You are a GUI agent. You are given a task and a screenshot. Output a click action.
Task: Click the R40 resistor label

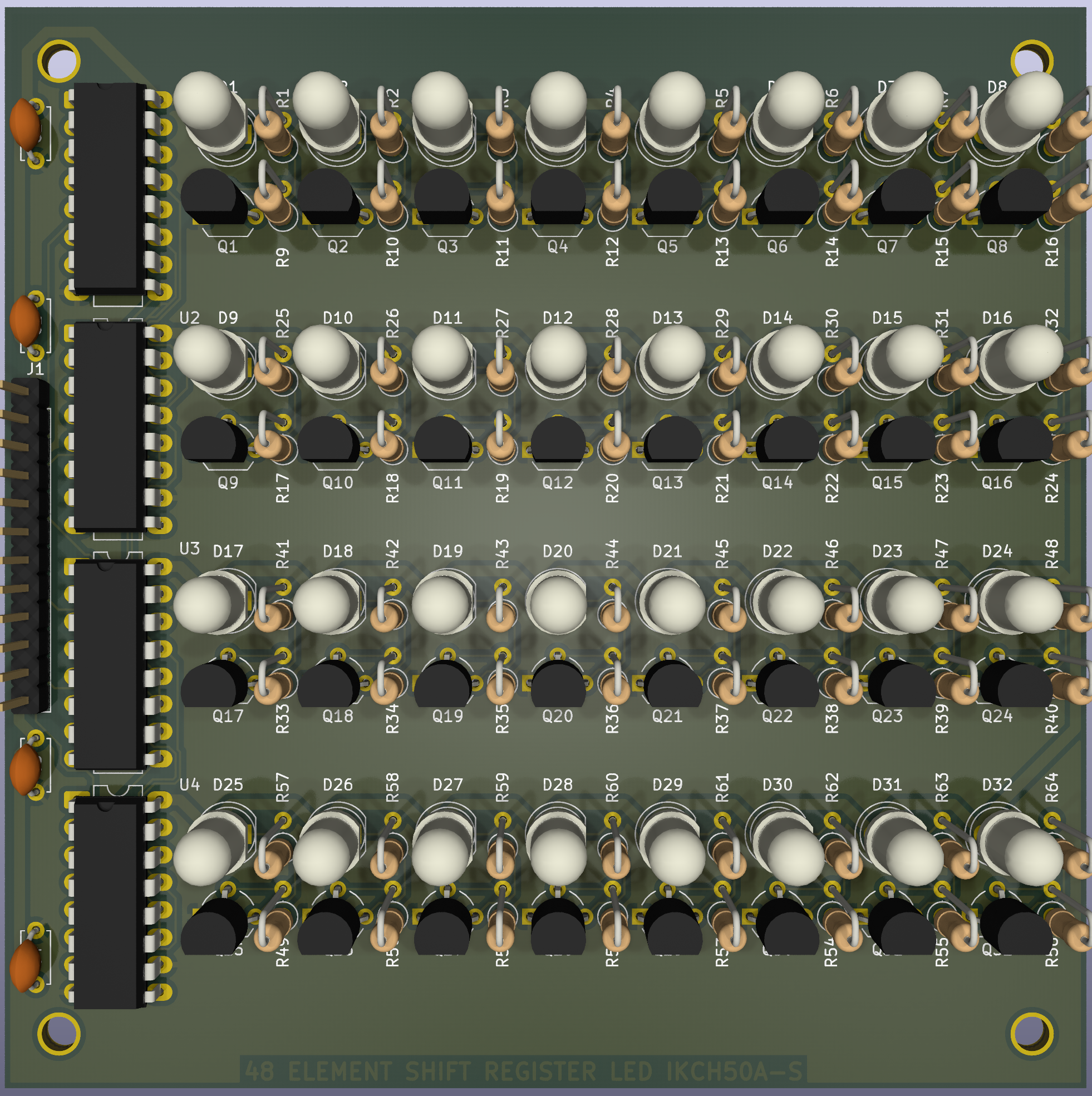point(1052,719)
